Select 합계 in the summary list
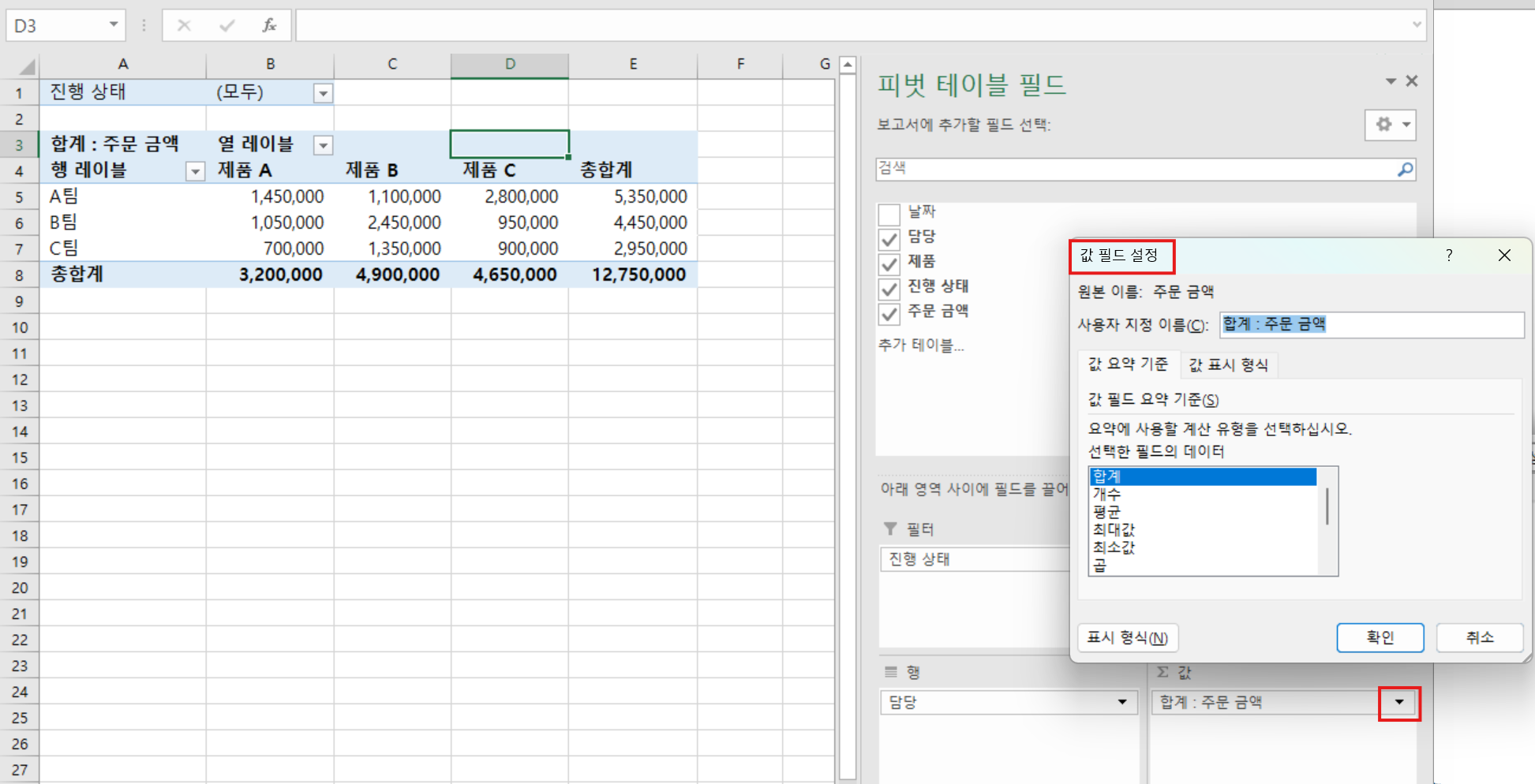1535x784 pixels. click(x=1202, y=476)
